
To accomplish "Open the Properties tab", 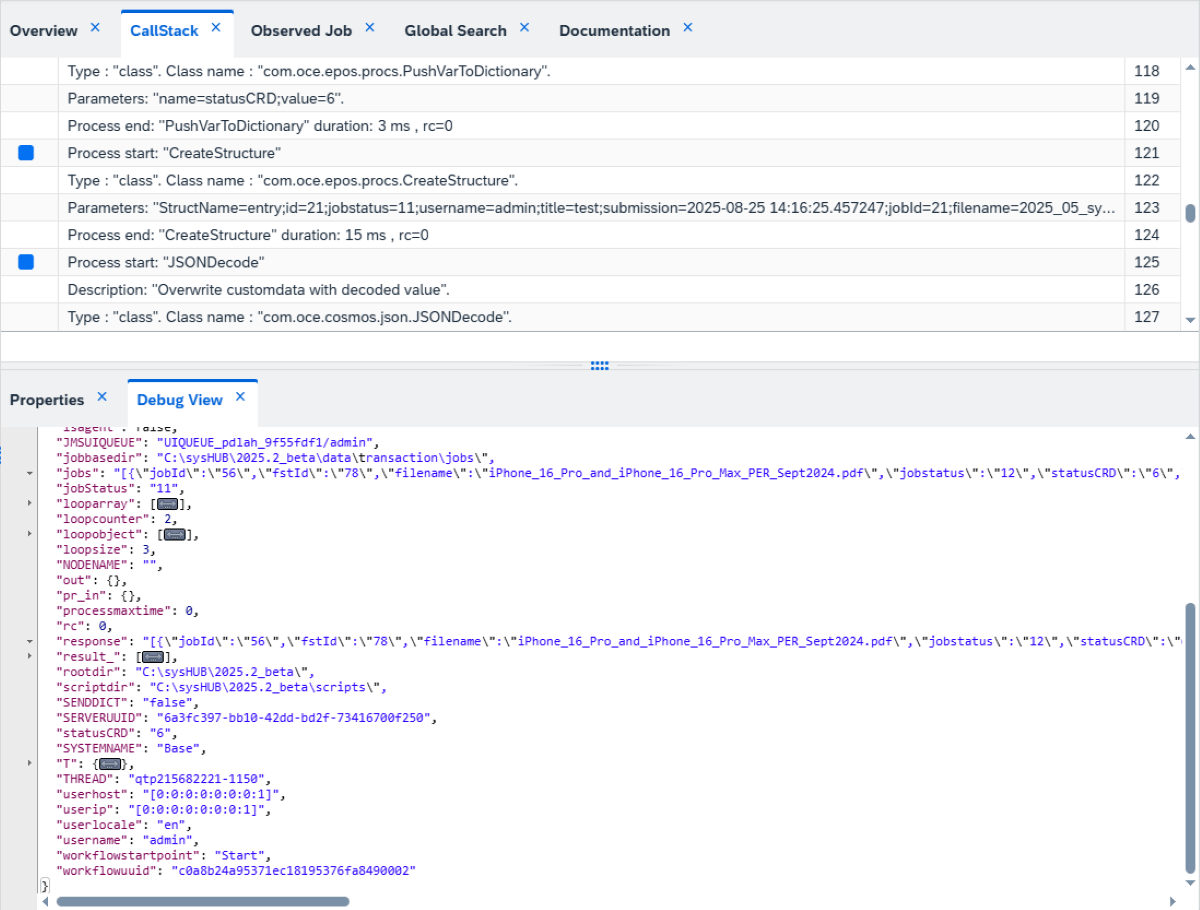I will click(x=47, y=400).
